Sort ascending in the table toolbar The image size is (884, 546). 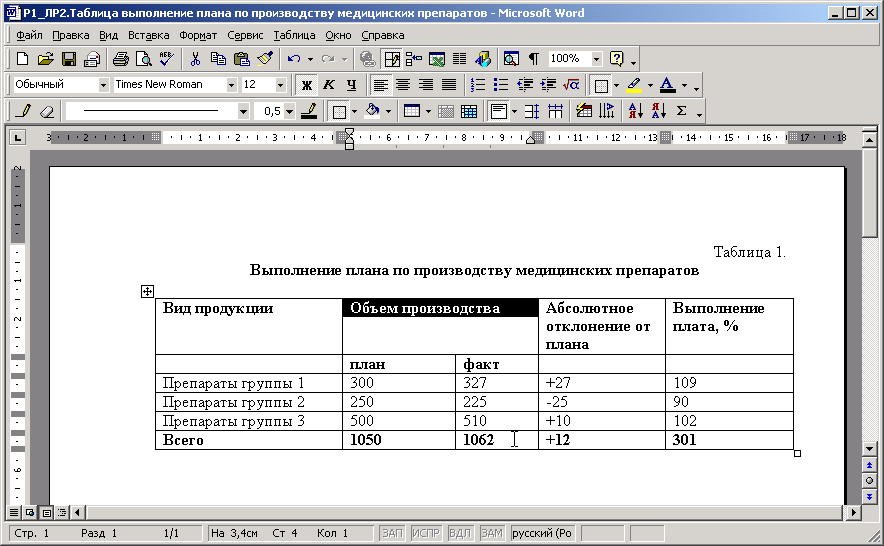click(x=635, y=111)
